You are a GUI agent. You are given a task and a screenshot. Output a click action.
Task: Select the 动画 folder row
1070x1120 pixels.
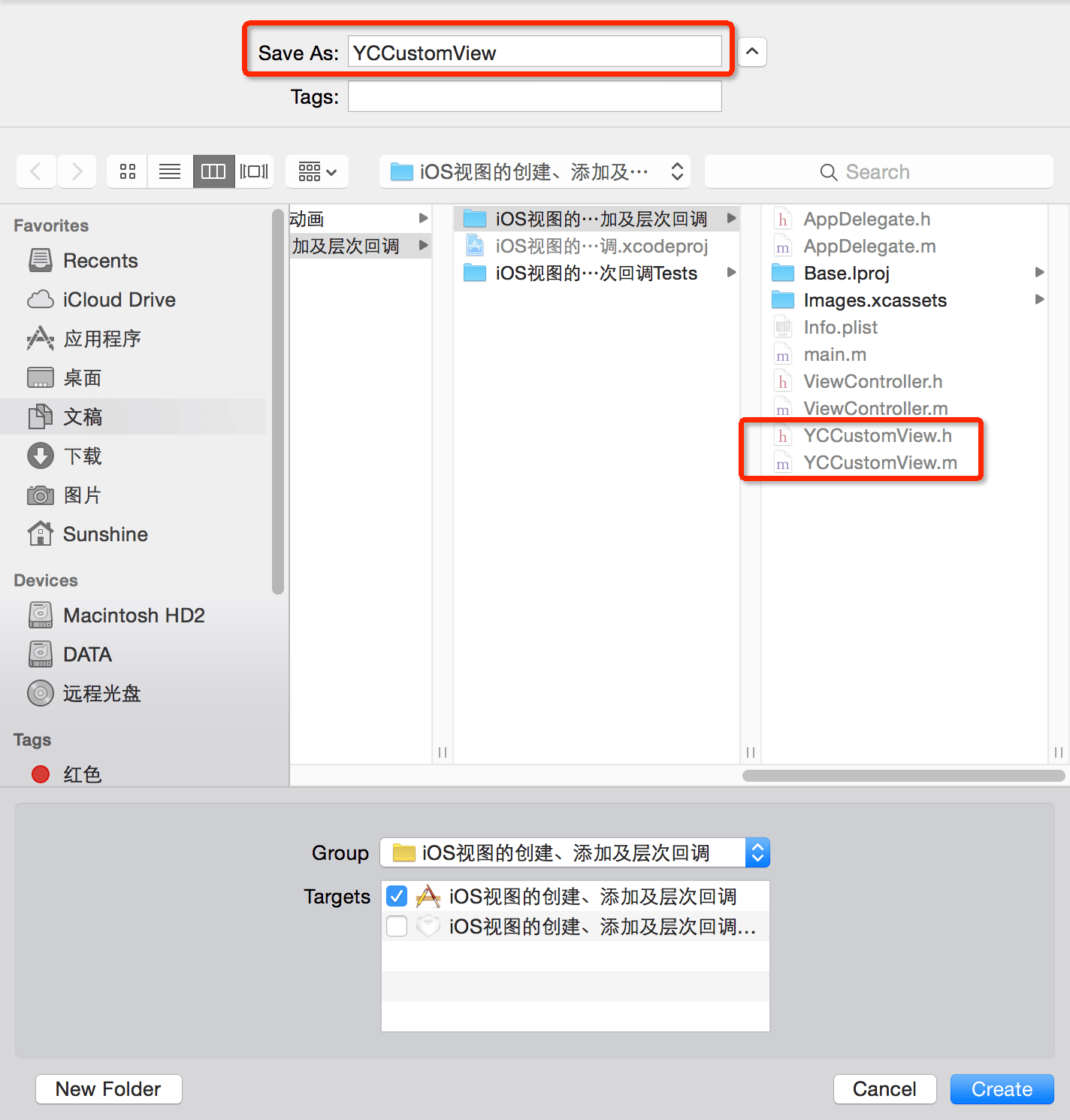tap(361, 219)
